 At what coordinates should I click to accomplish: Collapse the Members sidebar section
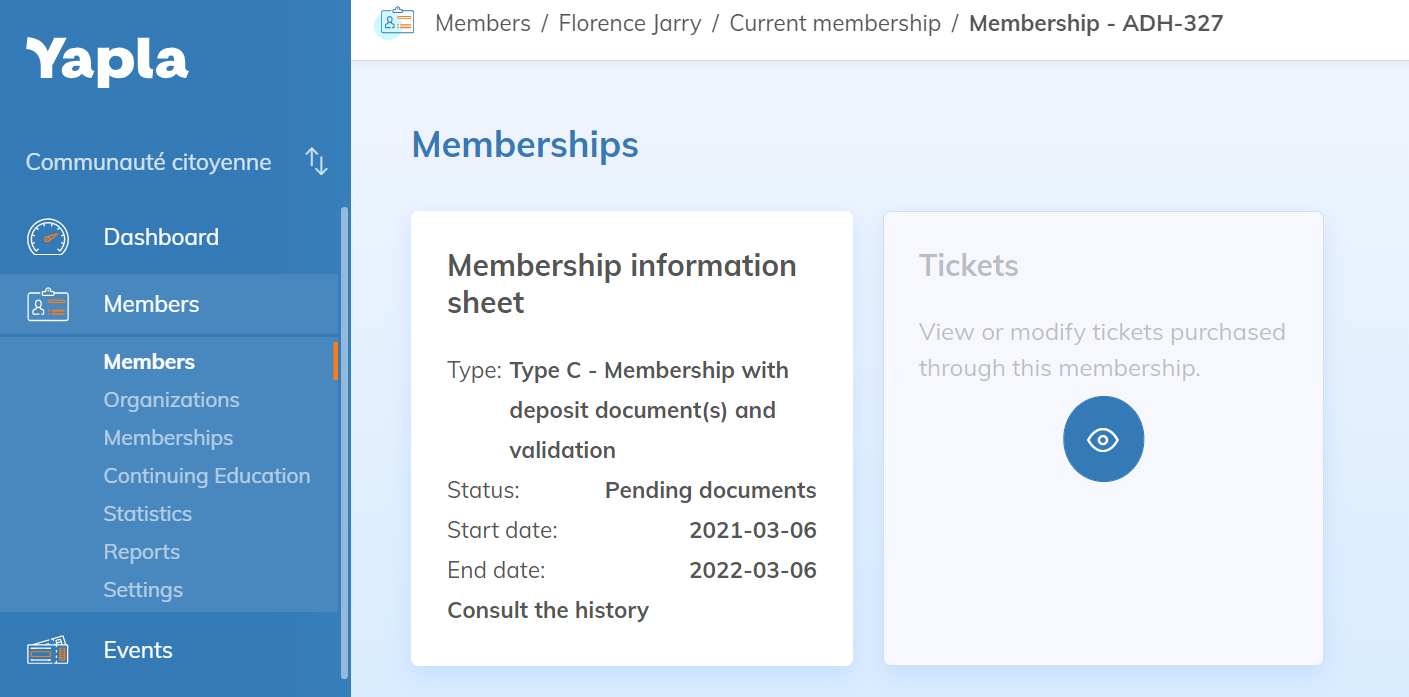151,304
